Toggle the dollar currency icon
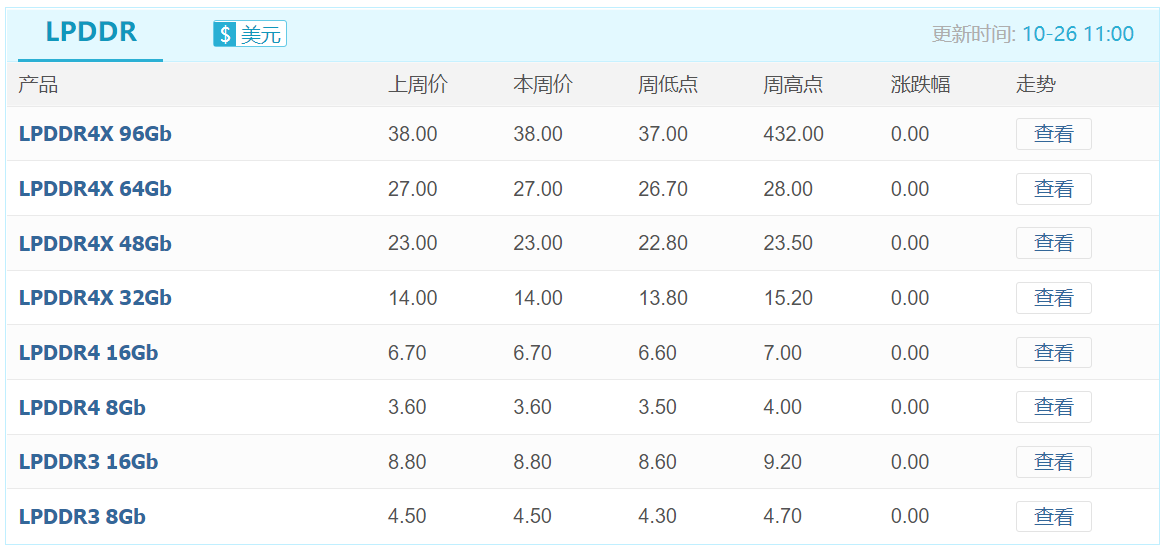This screenshot has height=551, width=1170. pos(225,34)
